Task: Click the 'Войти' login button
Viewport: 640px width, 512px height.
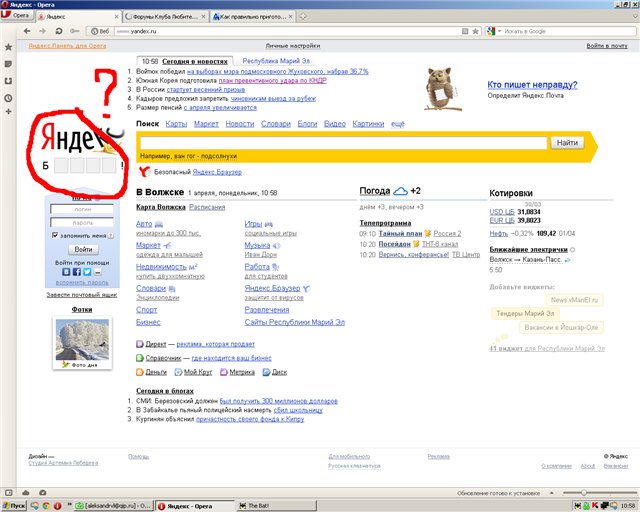Action: pos(84,249)
